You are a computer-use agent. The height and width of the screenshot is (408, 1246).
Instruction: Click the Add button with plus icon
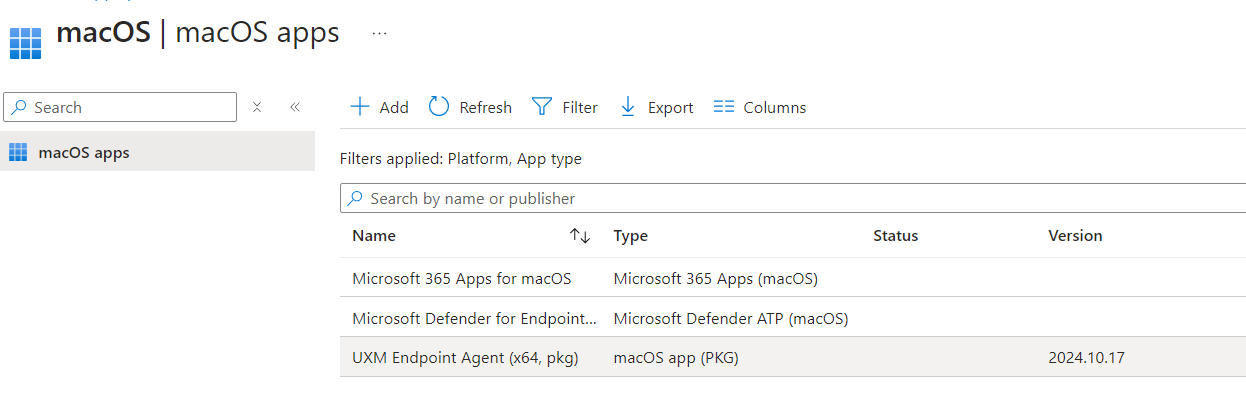[x=379, y=107]
